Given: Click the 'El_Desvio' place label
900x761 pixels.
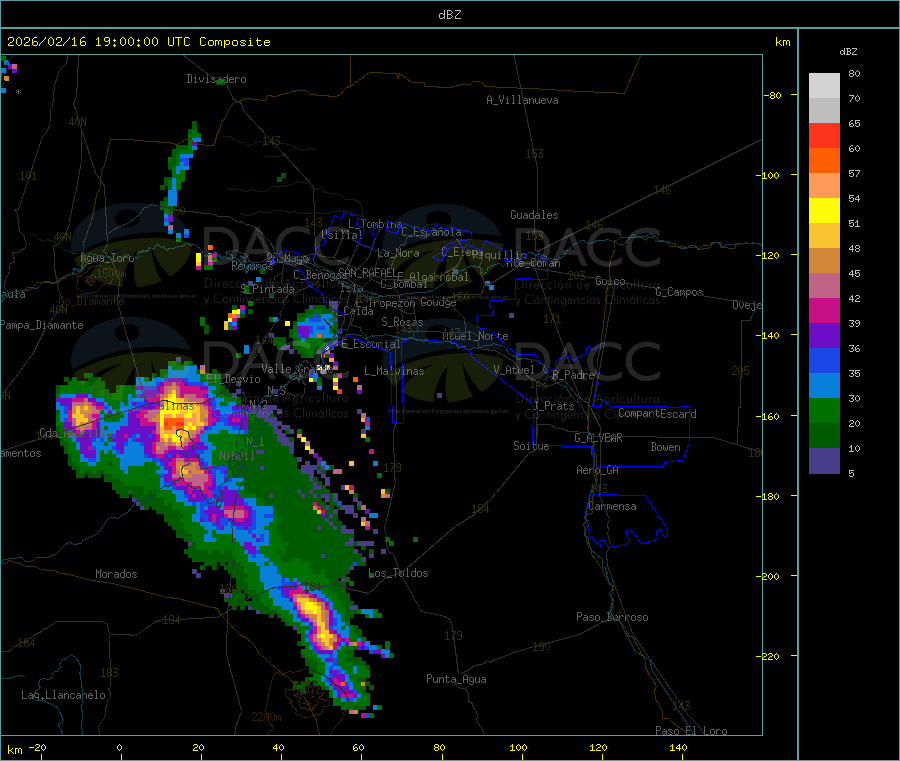Looking at the screenshot, I should pyautogui.click(x=234, y=379).
